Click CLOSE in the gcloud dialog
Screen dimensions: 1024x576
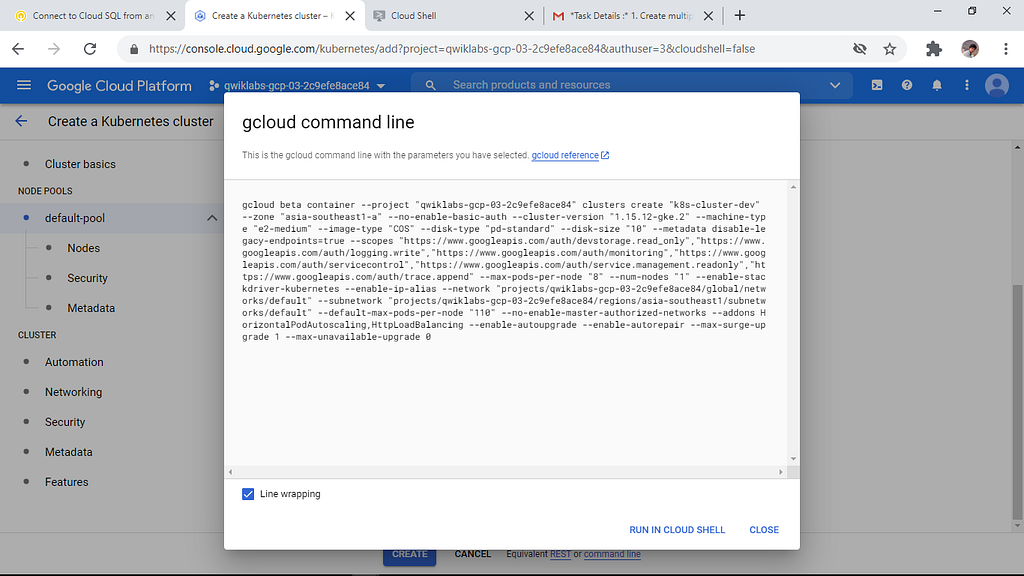click(x=764, y=530)
